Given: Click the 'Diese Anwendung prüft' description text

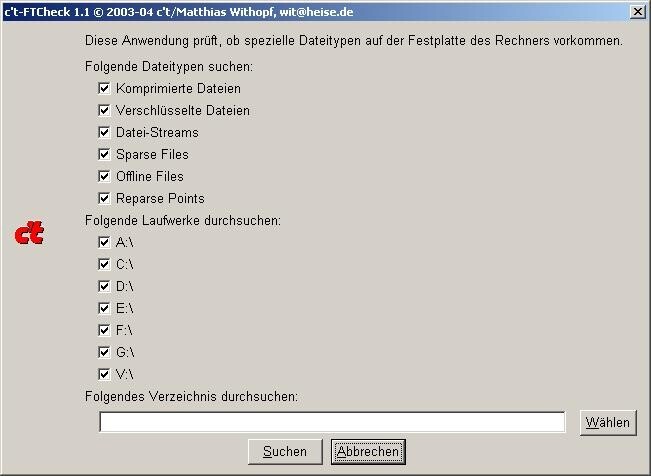Looking at the screenshot, I should click(x=354, y=41).
